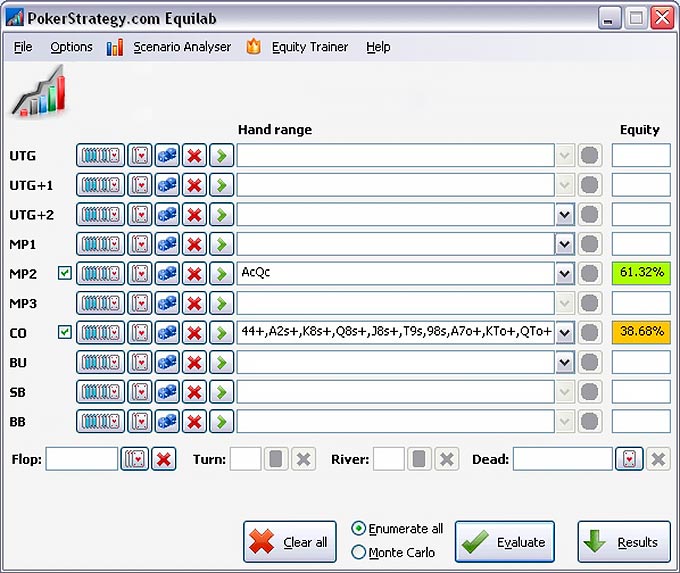The height and width of the screenshot is (573, 680).
Task: Uncheck the CO player checkbox
Action: pos(65,332)
